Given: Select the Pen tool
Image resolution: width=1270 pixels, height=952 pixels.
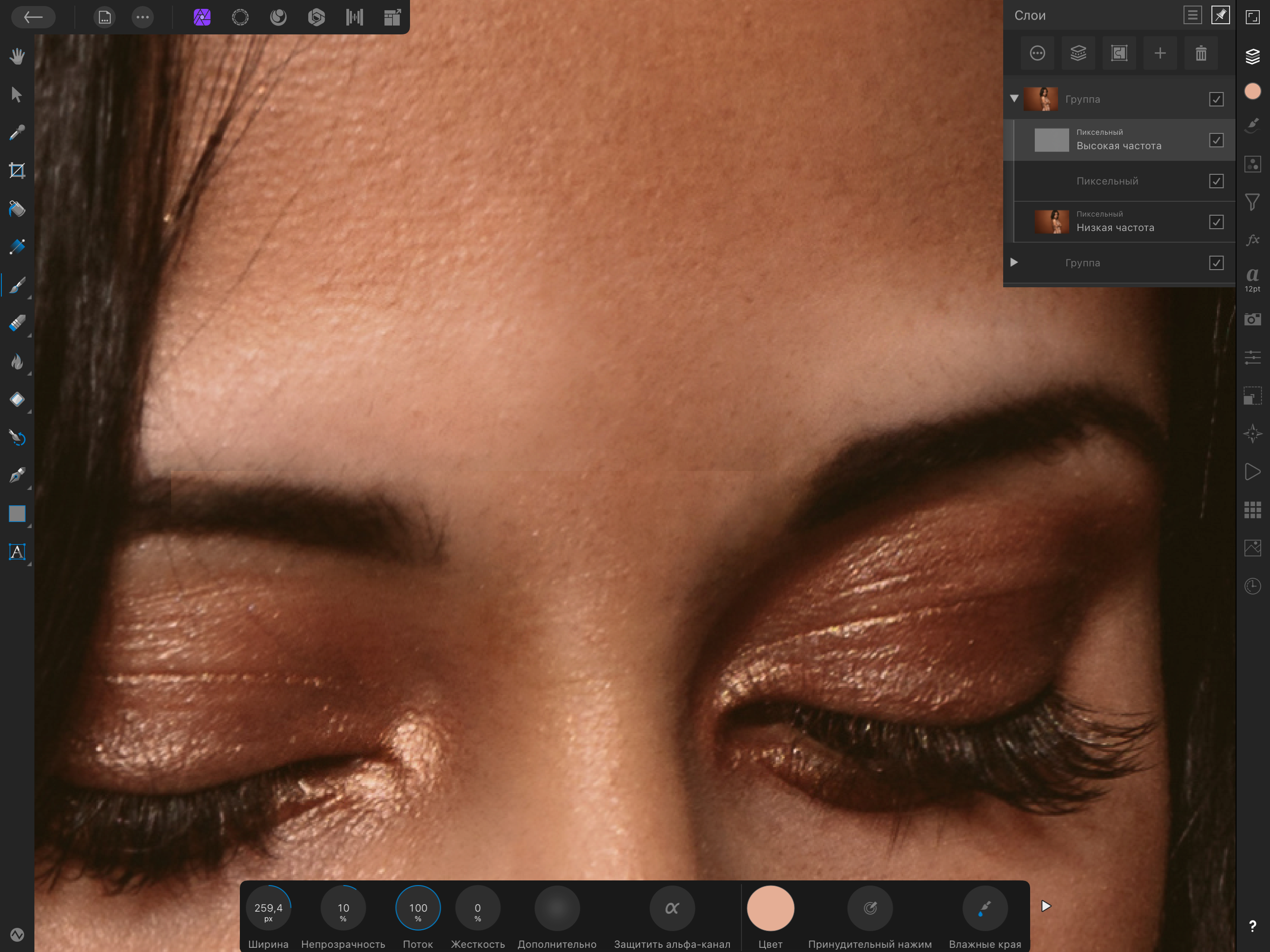Looking at the screenshot, I should pyautogui.click(x=17, y=476).
